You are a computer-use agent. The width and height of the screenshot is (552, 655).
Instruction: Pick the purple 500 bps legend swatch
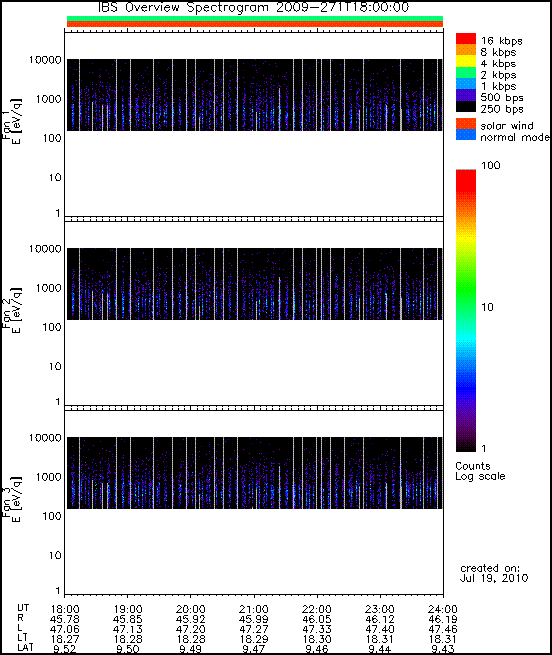click(466, 95)
